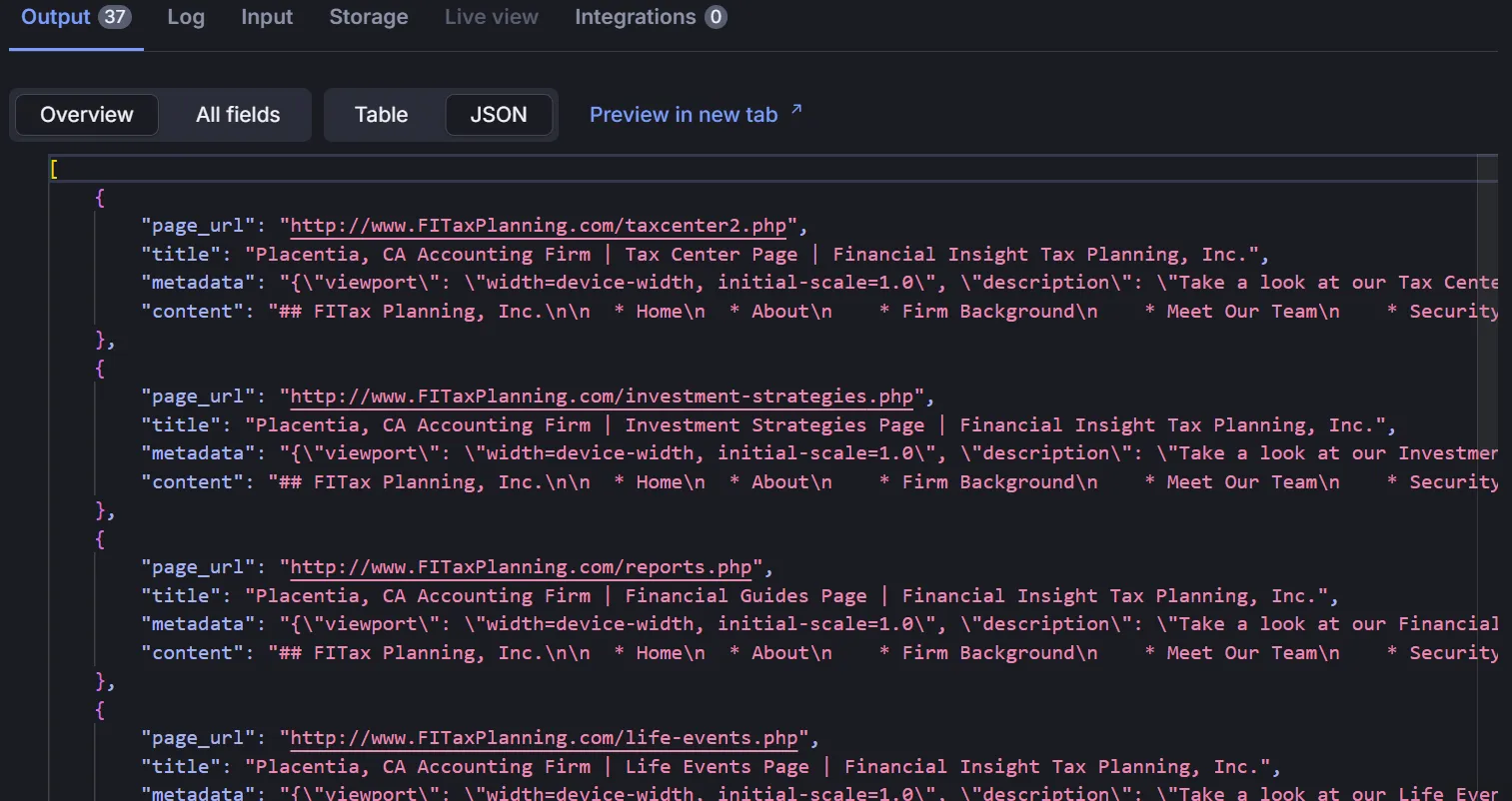
Task: Click "content" key in investment-strategies record
Action: 192,482
